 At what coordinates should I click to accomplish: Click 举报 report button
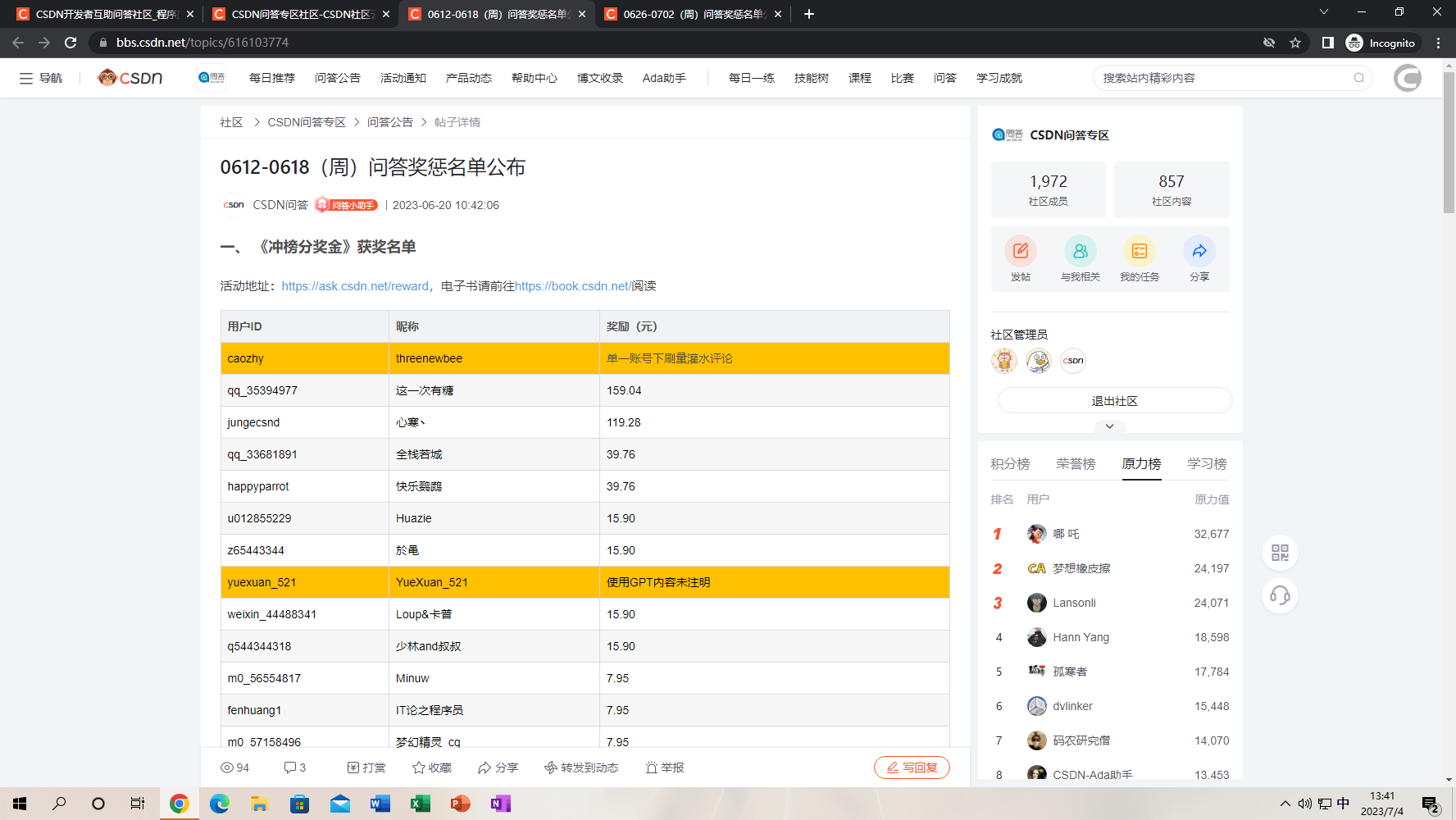coord(664,768)
